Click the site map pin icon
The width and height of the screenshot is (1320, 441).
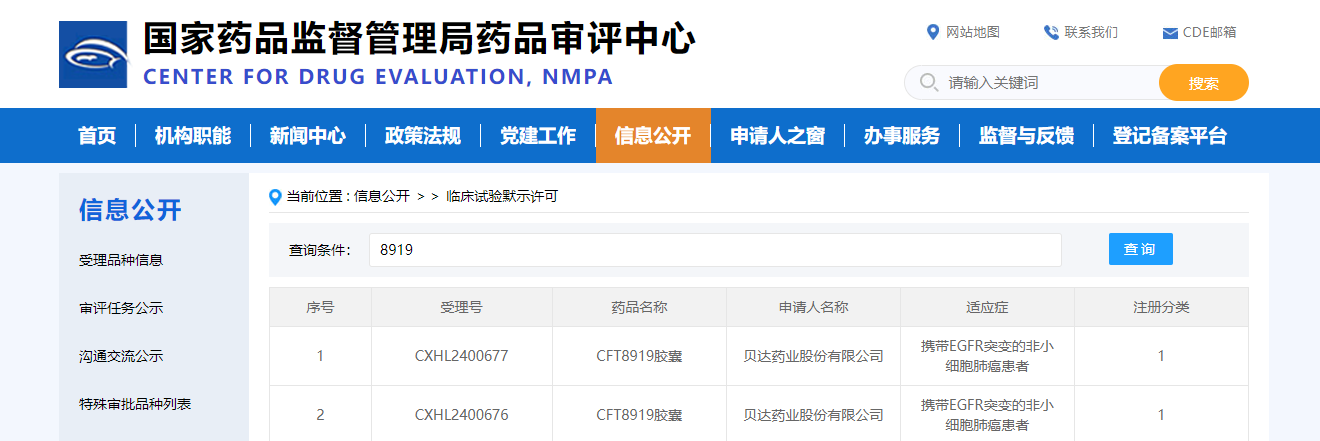click(933, 32)
